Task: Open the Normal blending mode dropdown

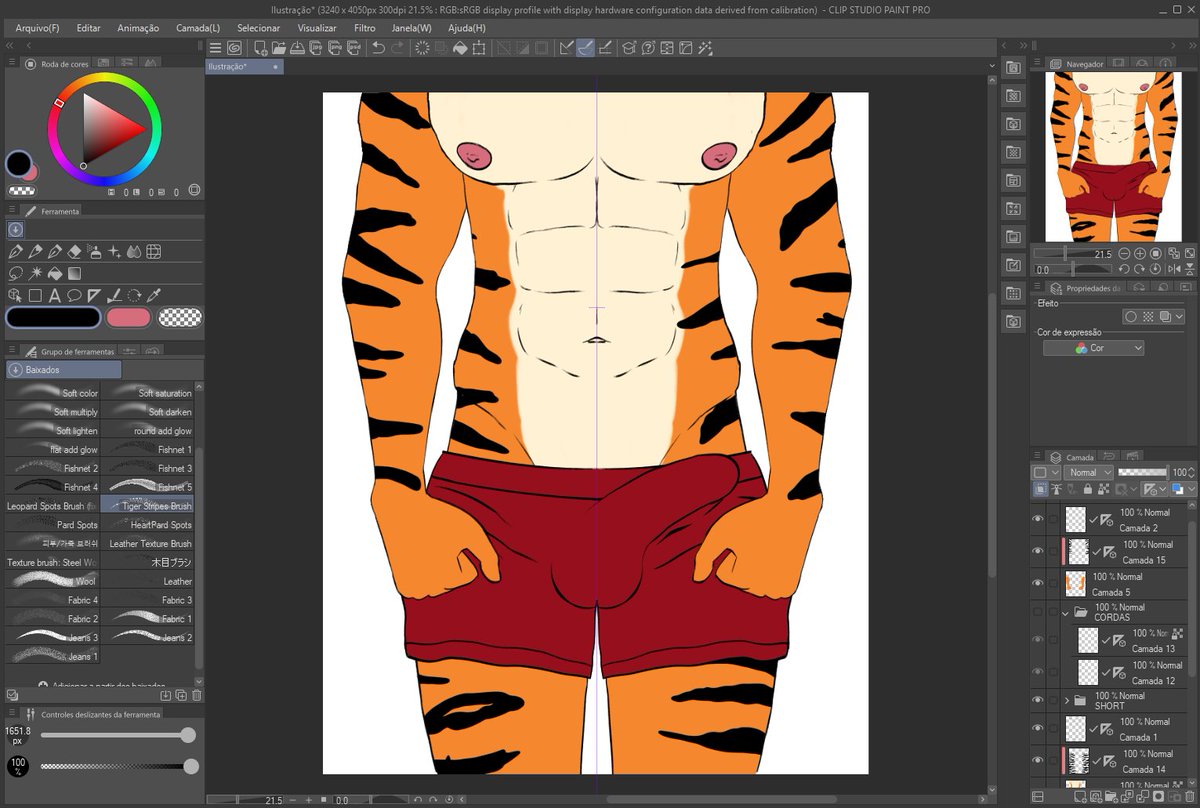Action: pyautogui.click(x=1089, y=472)
